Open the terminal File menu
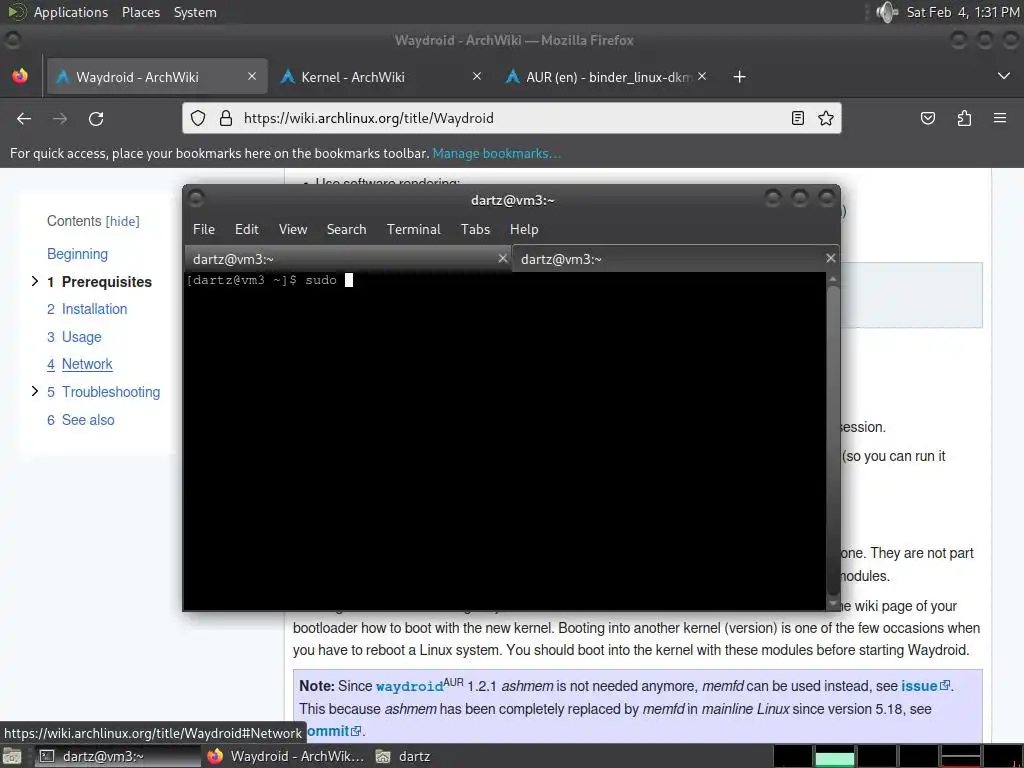This screenshot has width=1024, height=768. 204,229
